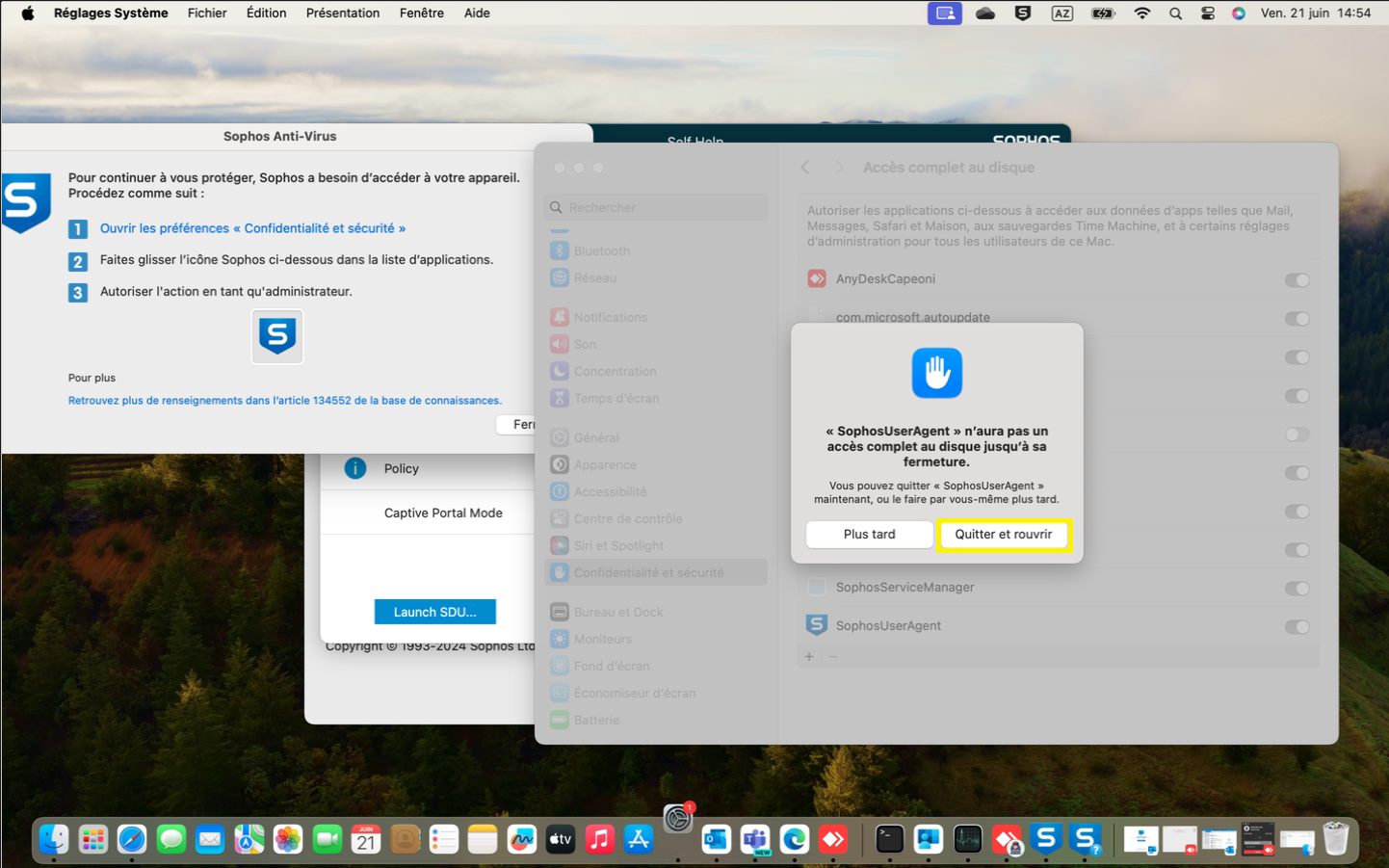Viewport: 1389px width, 868px height.
Task: Select Moniteurs in the settings sidebar
Action: [x=657, y=639]
